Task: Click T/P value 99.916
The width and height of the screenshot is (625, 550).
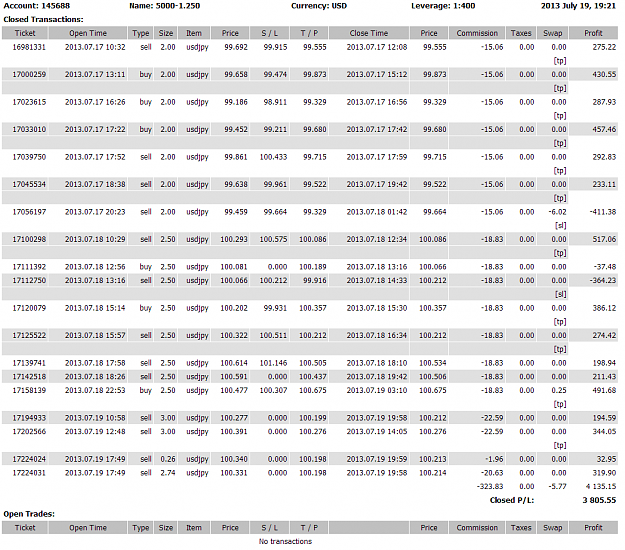Action: (314, 281)
